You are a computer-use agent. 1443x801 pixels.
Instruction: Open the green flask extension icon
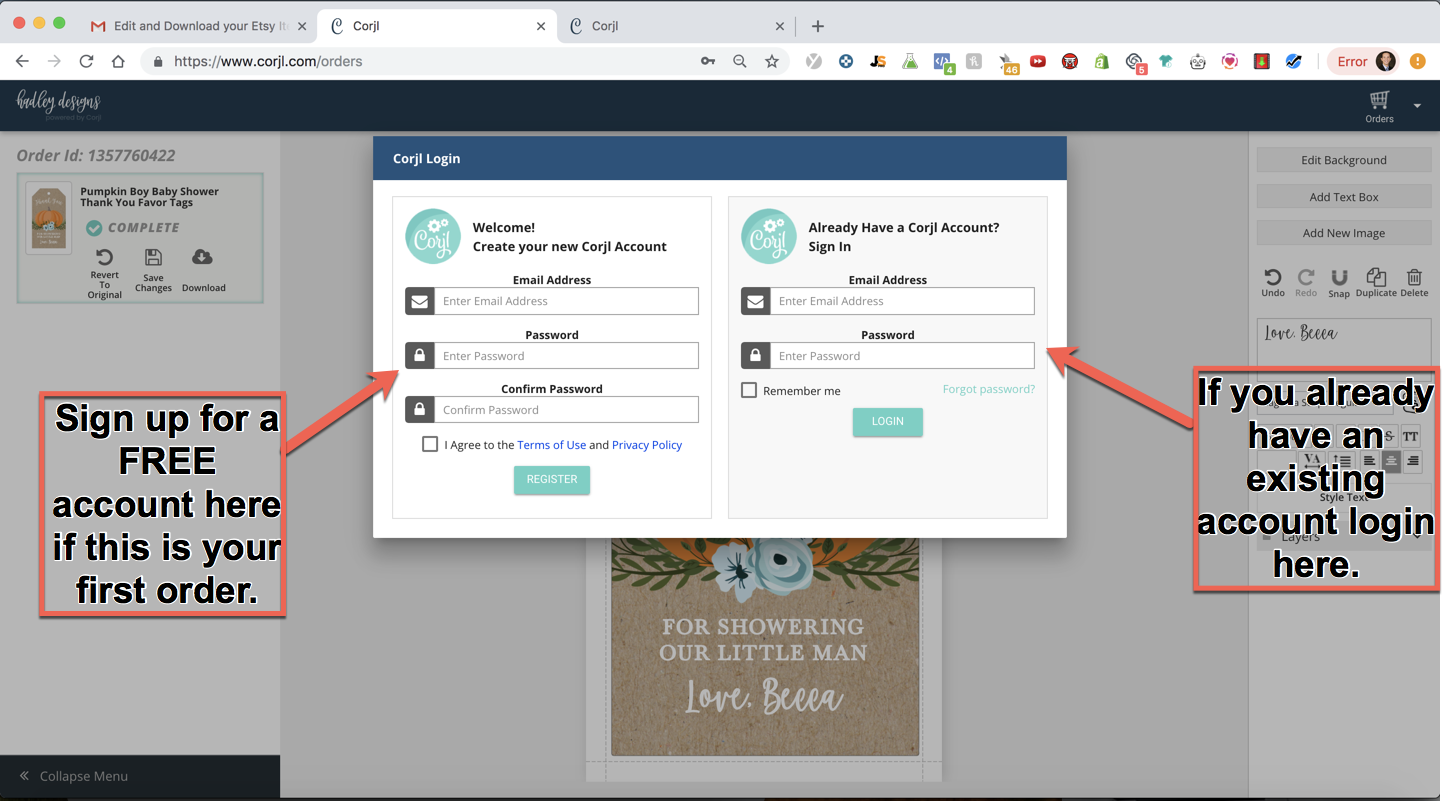[910, 61]
